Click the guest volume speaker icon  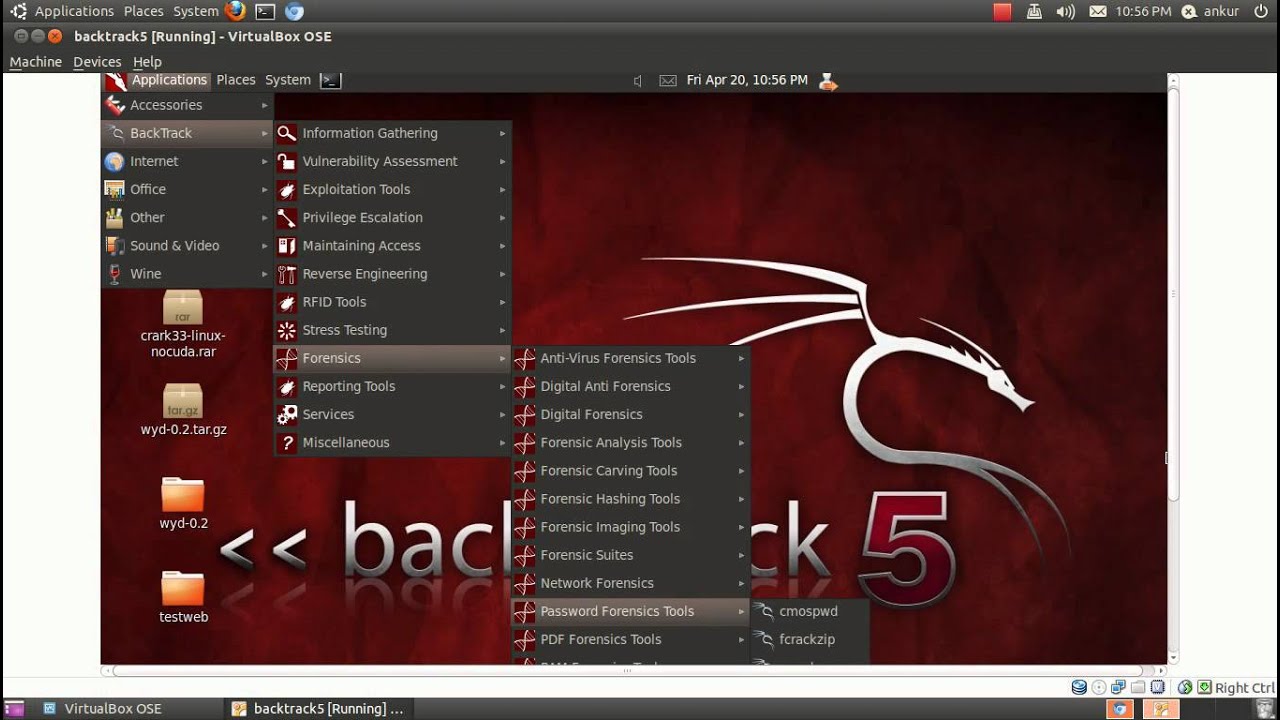638,81
